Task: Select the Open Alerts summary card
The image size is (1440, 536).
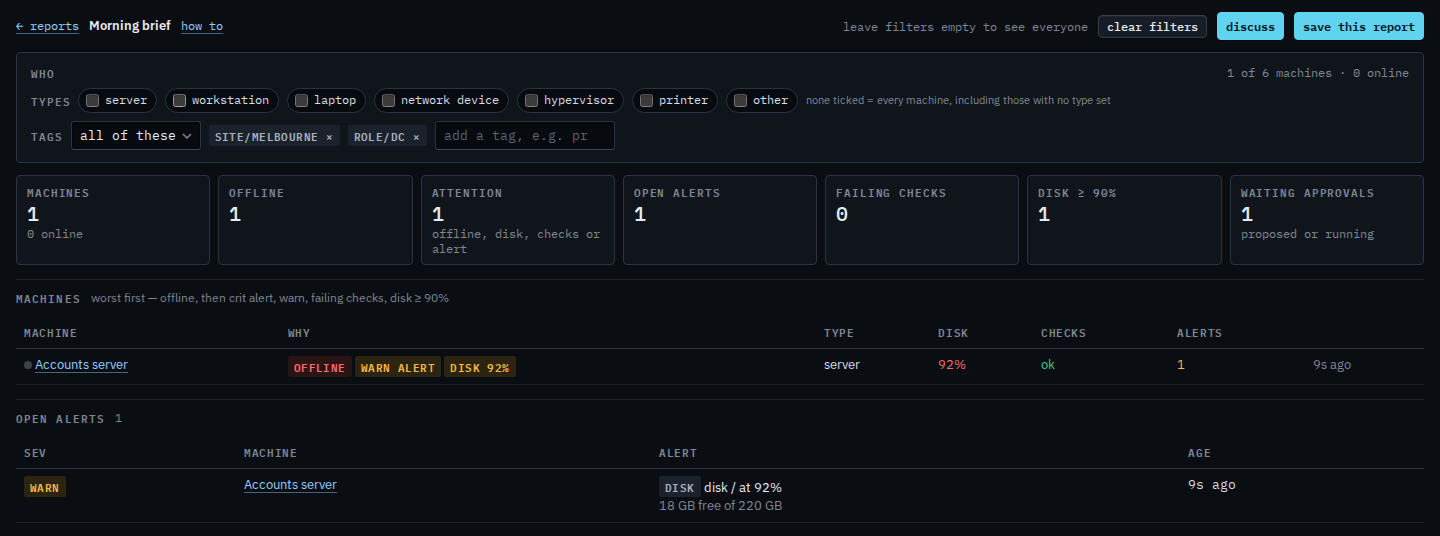Action: click(720, 220)
